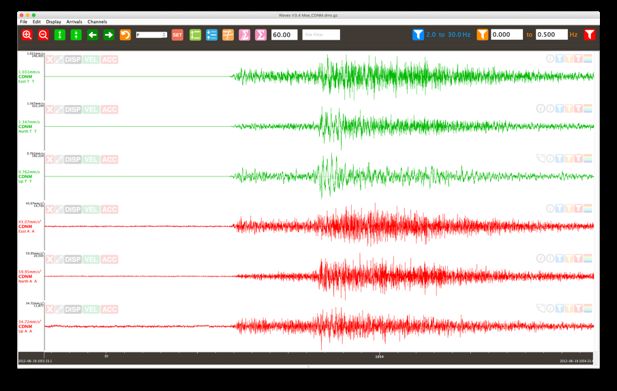Open the Display menu
The image size is (617, 391).
tap(54, 22)
